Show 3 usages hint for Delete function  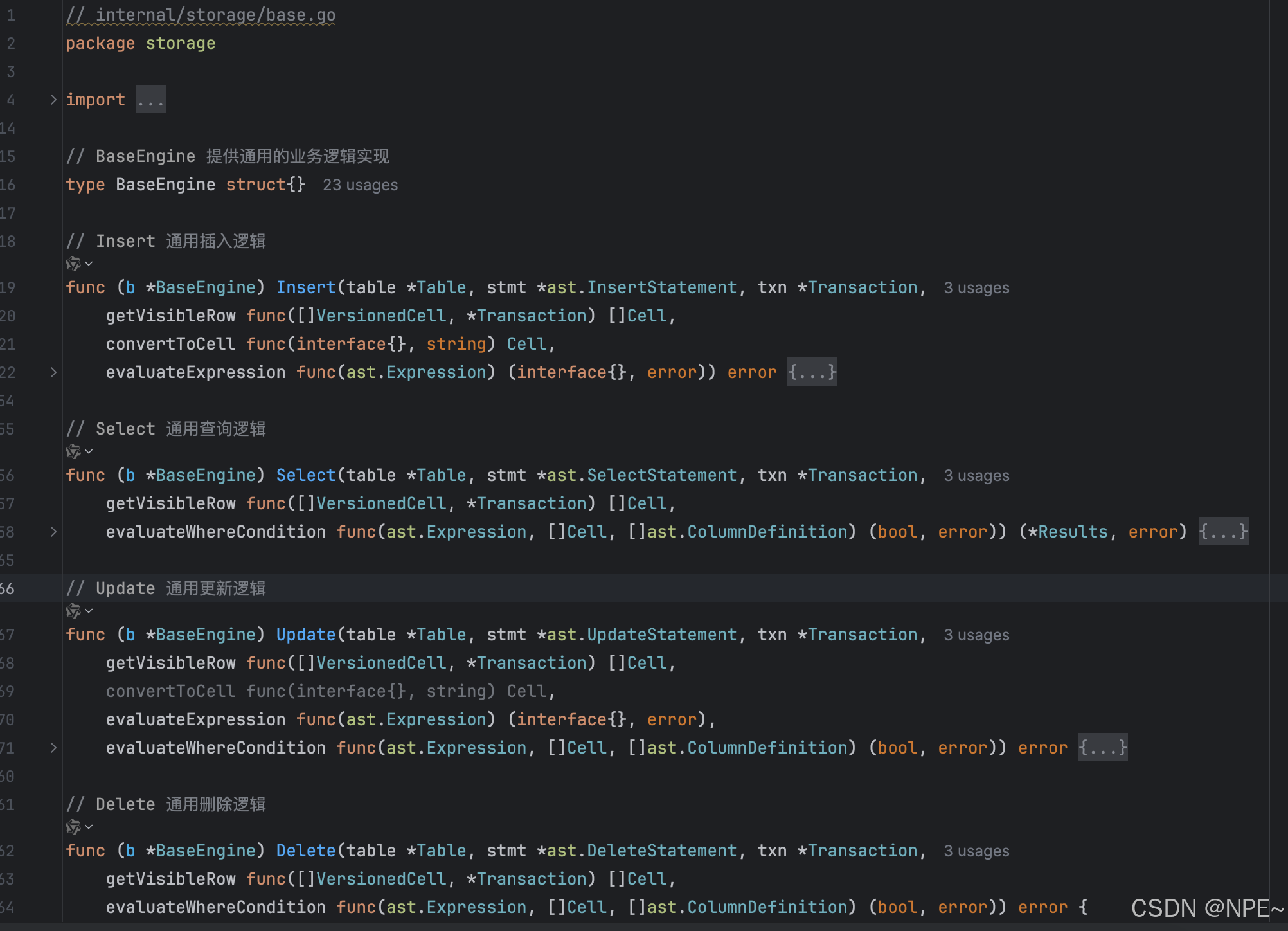(x=976, y=851)
